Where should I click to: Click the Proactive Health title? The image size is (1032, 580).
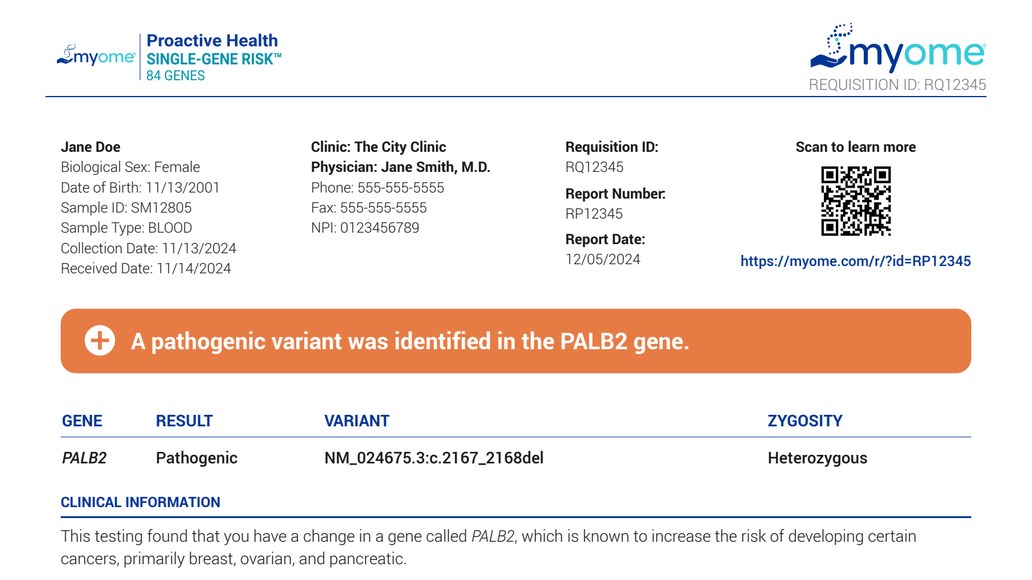pyautogui.click(x=212, y=41)
